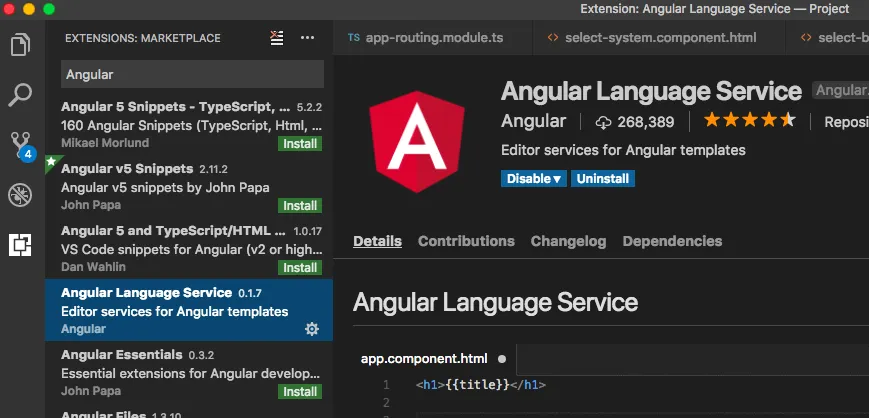Viewport: 869px width, 418px height.
Task: Open the extensions More Actions menu
Action: tap(308, 38)
